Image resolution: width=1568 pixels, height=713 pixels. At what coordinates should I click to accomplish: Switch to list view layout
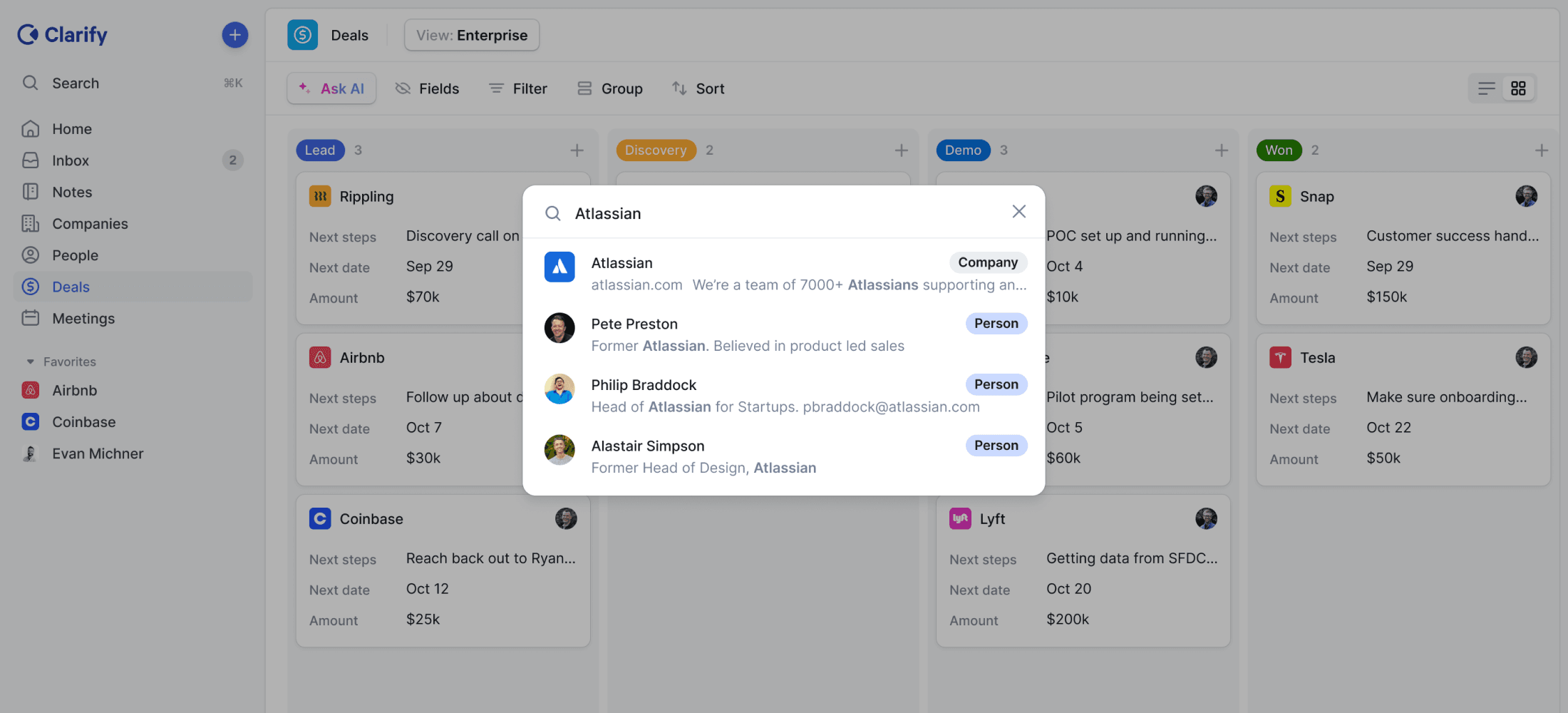pyautogui.click(x=1487, y=88)
